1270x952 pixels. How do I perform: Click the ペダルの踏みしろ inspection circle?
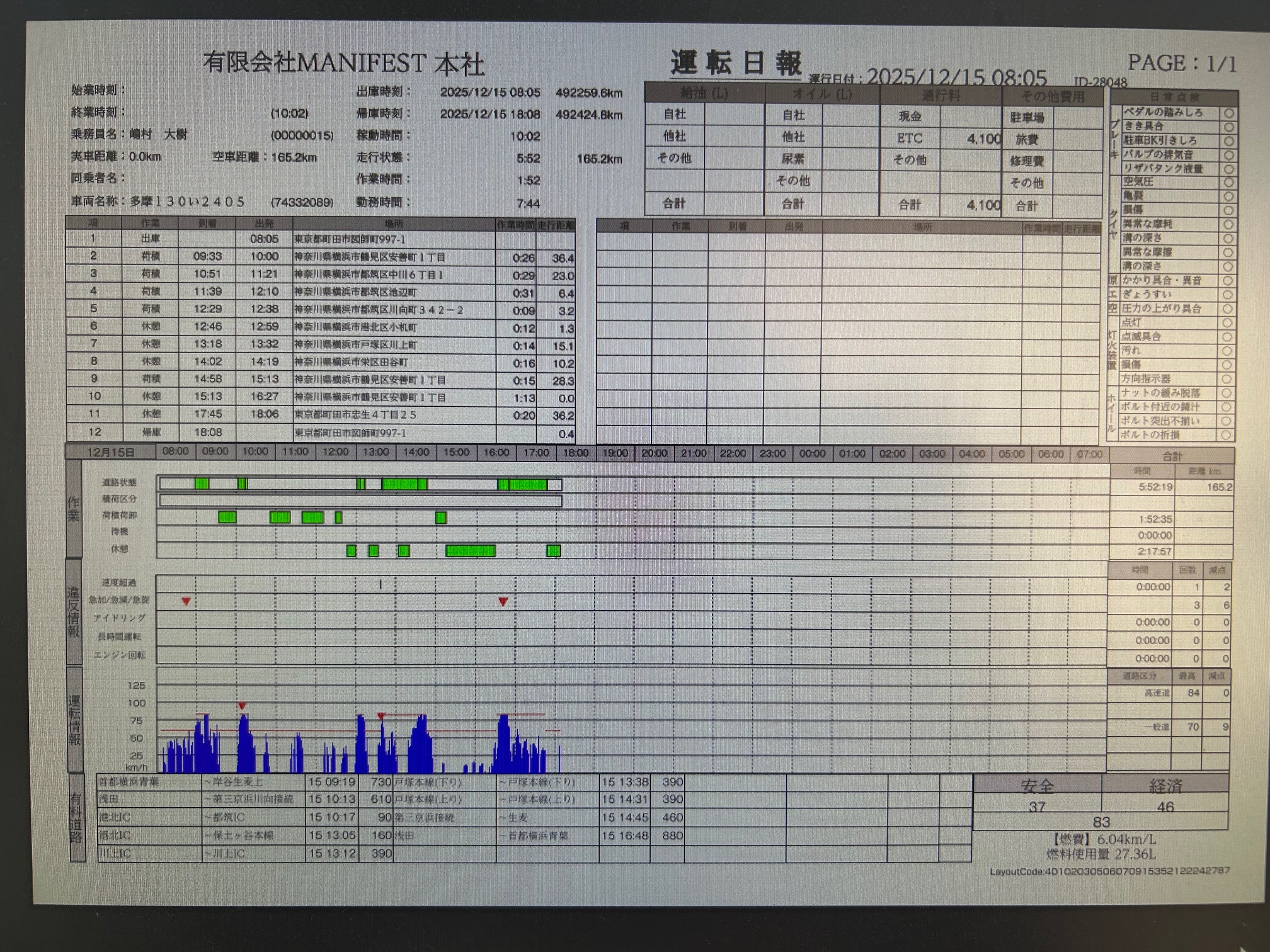pyautogui.click(x=1228, y=113)
